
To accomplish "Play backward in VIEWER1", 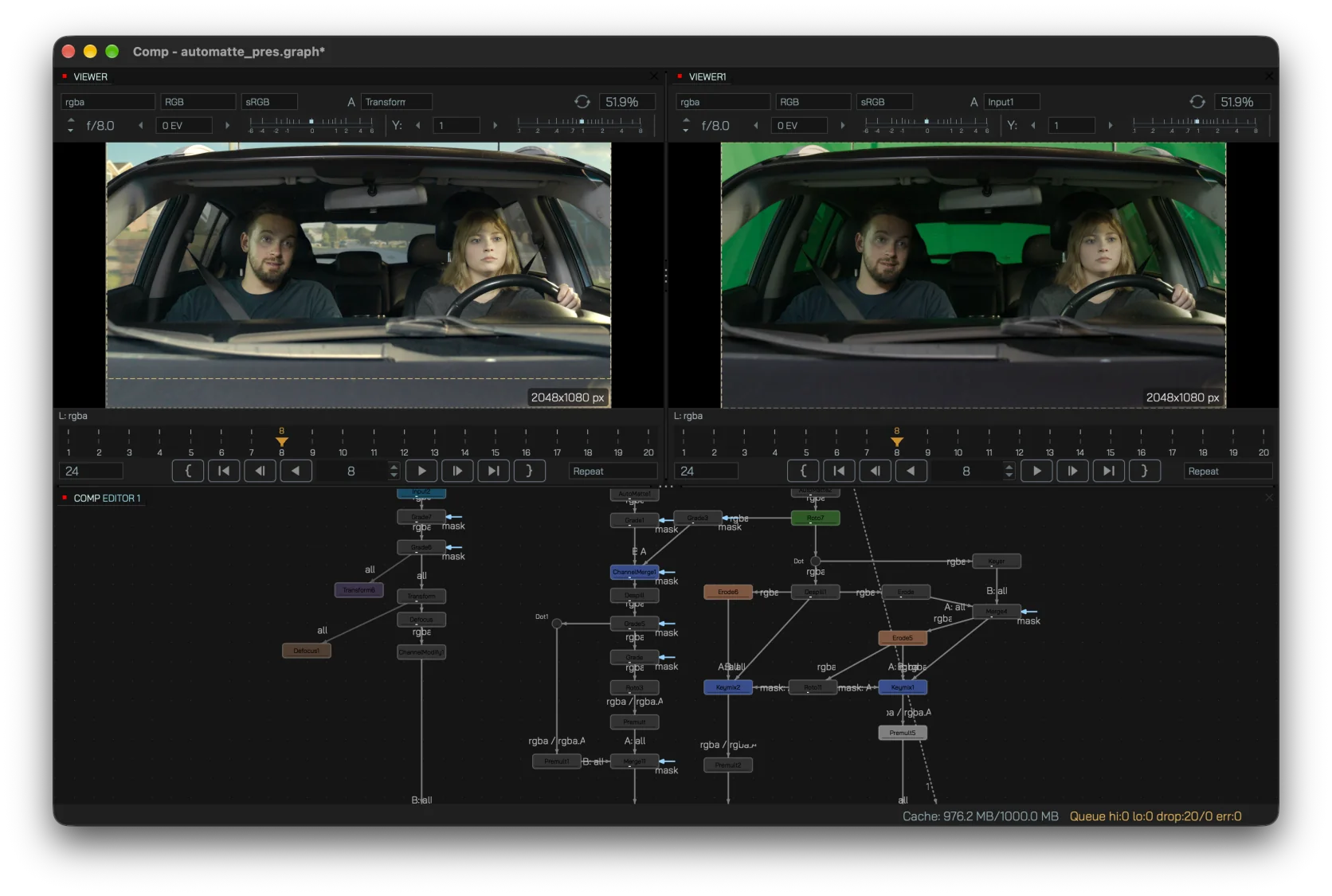I will pyautogui.click(x=911, y=471).
